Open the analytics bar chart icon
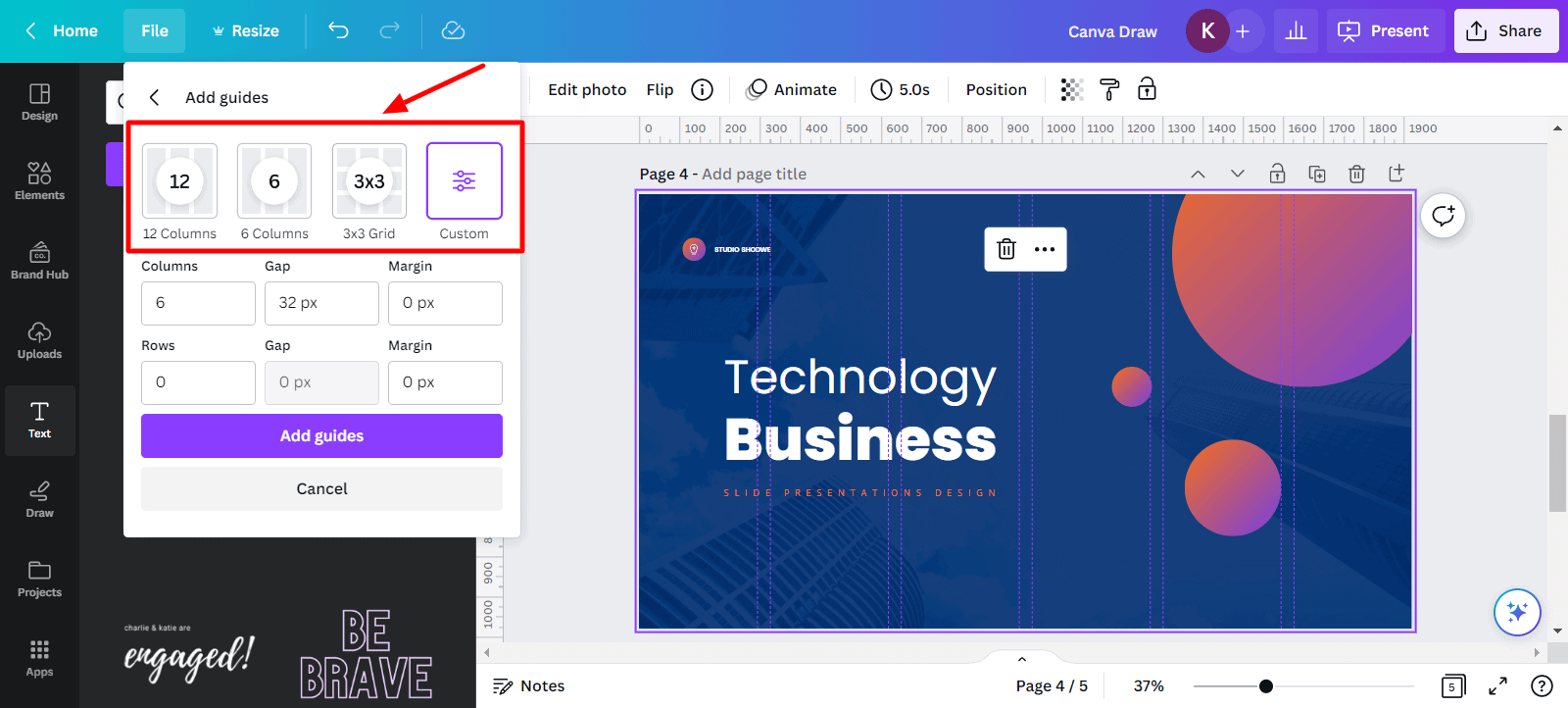Screen dimensions: 1568x708 [x=1296, y=31]
